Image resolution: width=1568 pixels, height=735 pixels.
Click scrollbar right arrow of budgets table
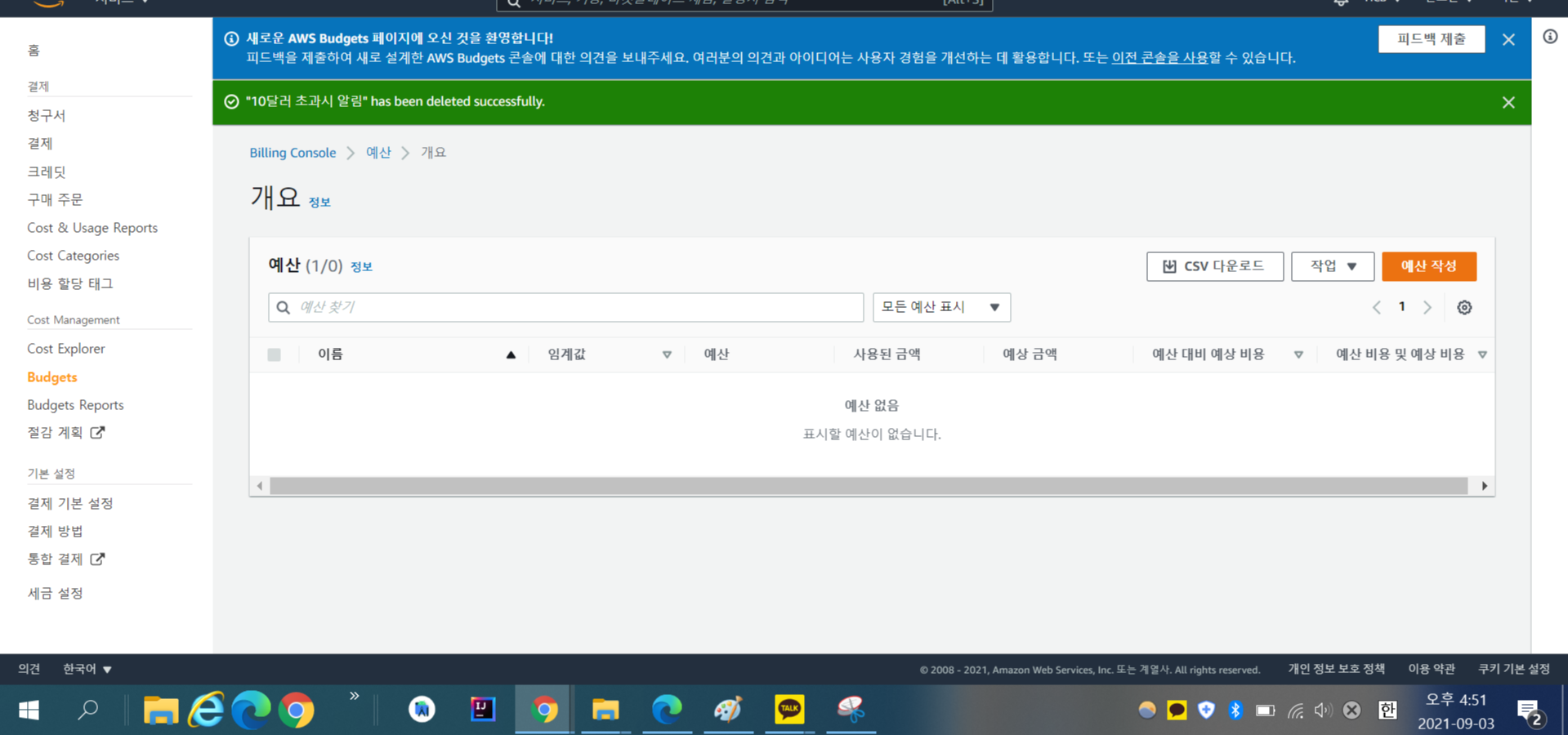[1484, 486]
